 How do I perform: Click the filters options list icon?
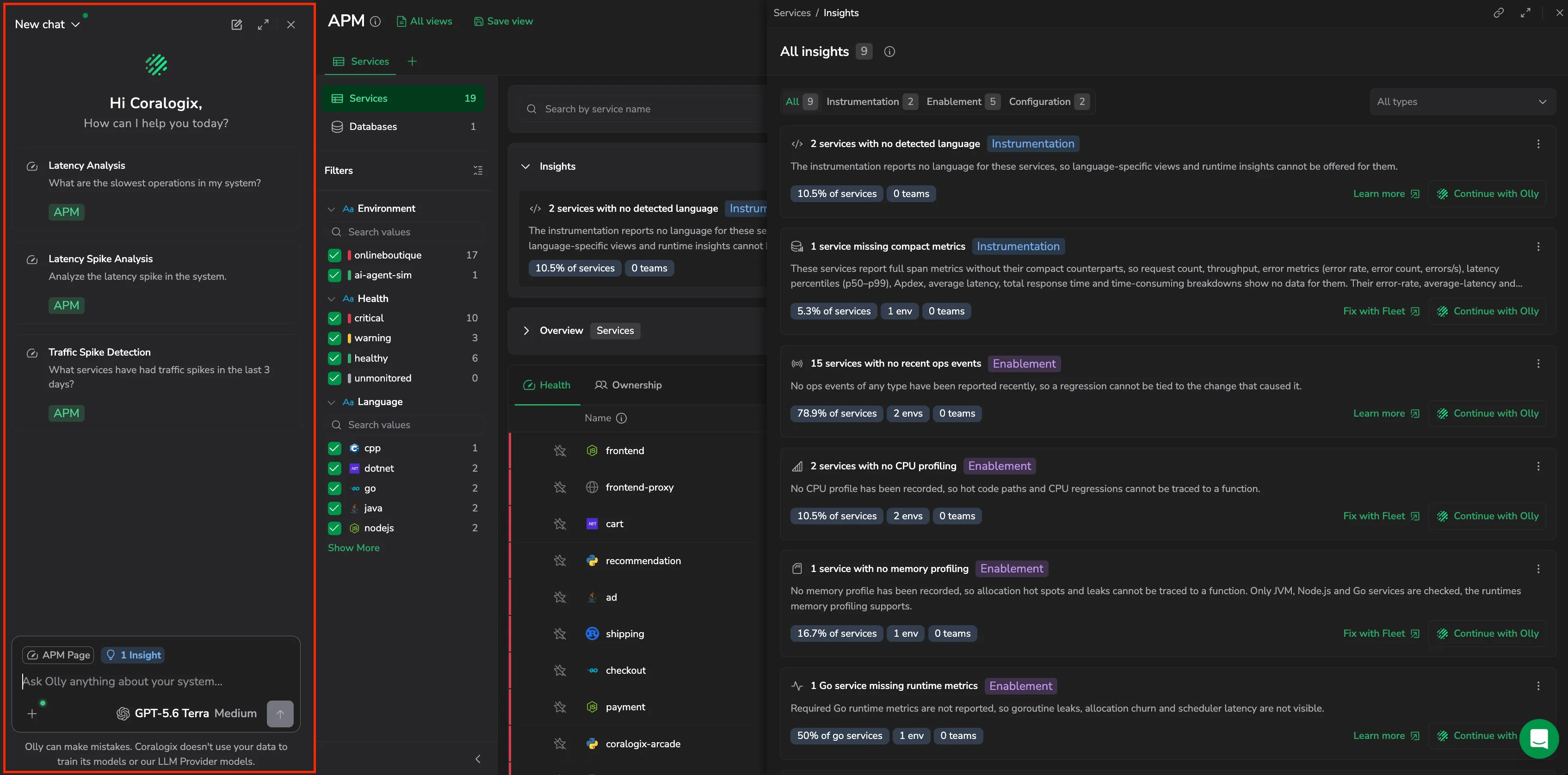[x=478, y=170]
